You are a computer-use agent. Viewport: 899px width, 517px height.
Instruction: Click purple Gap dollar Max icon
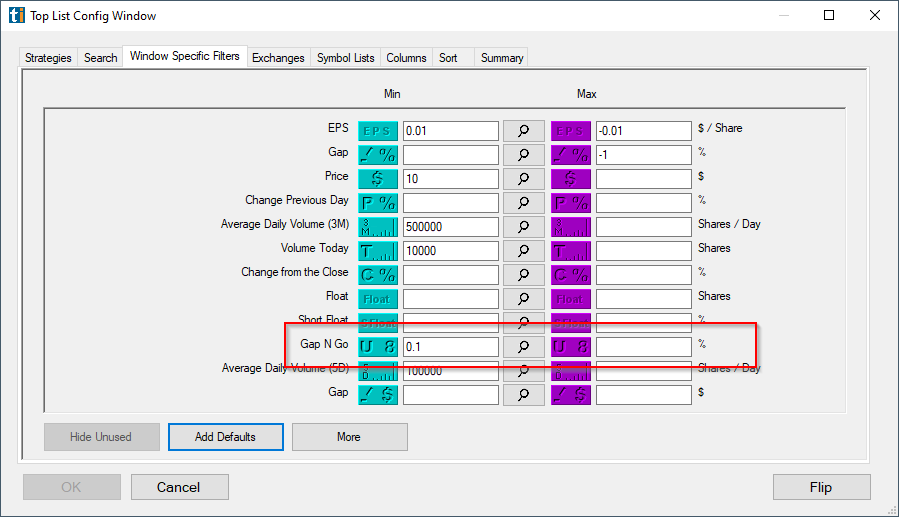(x=570, y=395)
